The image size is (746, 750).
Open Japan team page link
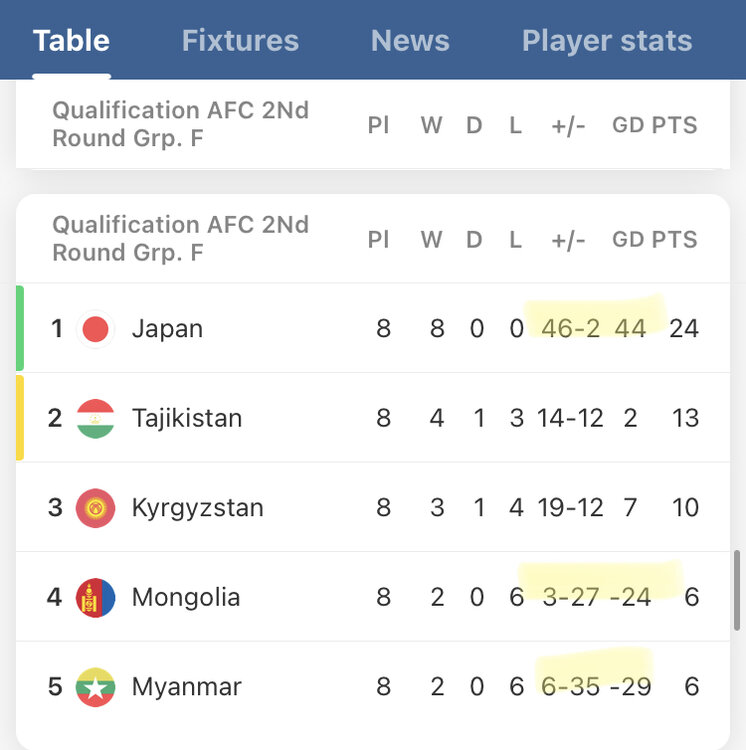click(167, 328)
